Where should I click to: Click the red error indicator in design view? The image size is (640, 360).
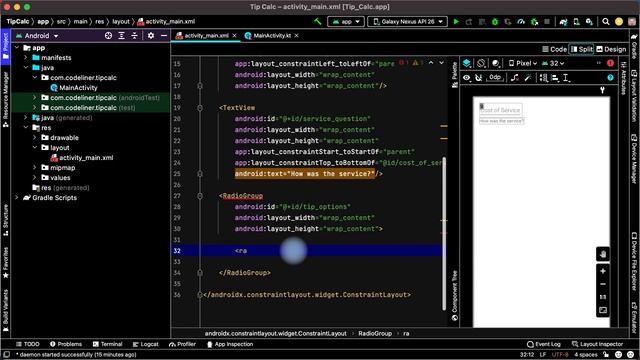pos(610,63)
